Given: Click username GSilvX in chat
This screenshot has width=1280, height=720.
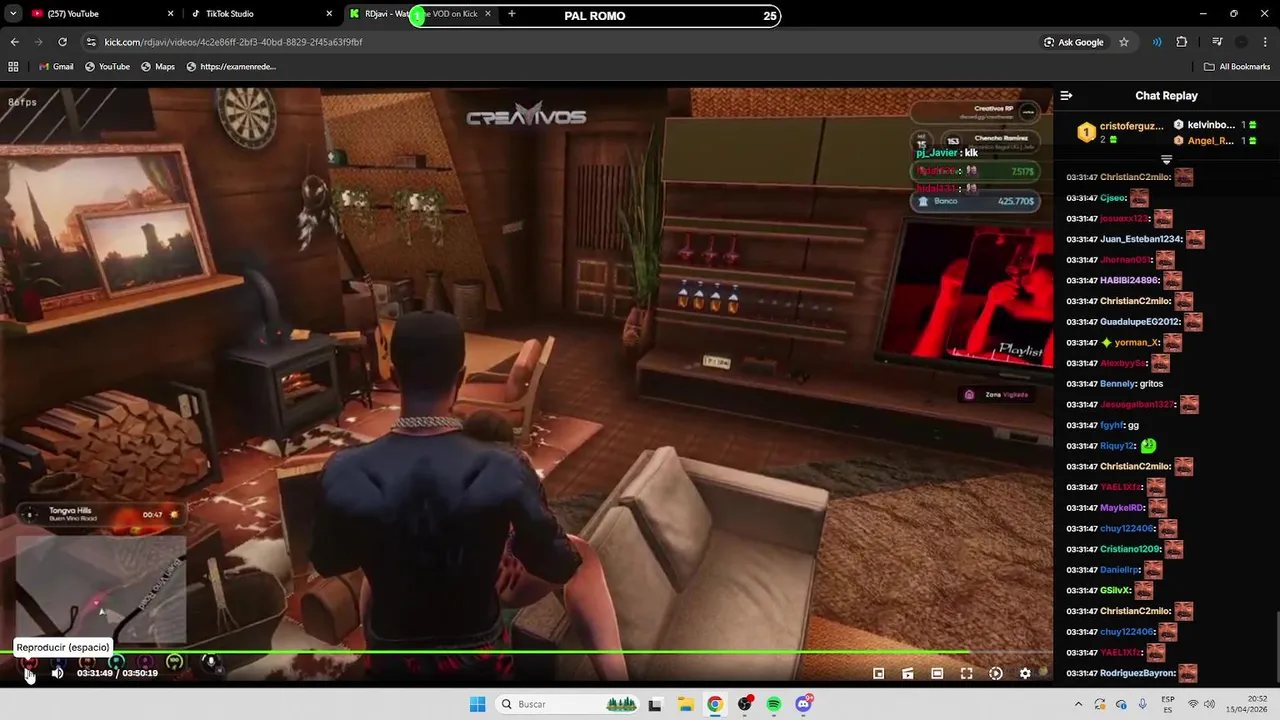Looking at the screenshot, I should tap(1115, 590).
